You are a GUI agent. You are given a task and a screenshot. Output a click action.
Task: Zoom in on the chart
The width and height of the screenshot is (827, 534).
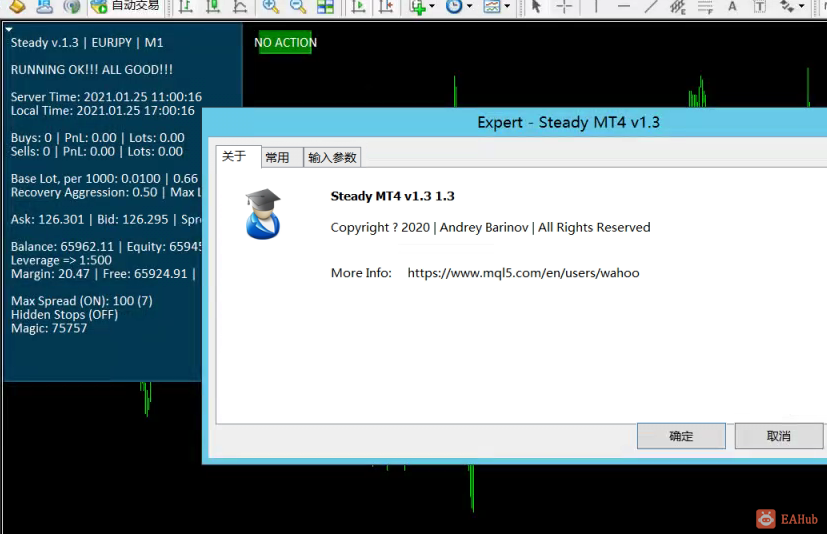[271, 6]
